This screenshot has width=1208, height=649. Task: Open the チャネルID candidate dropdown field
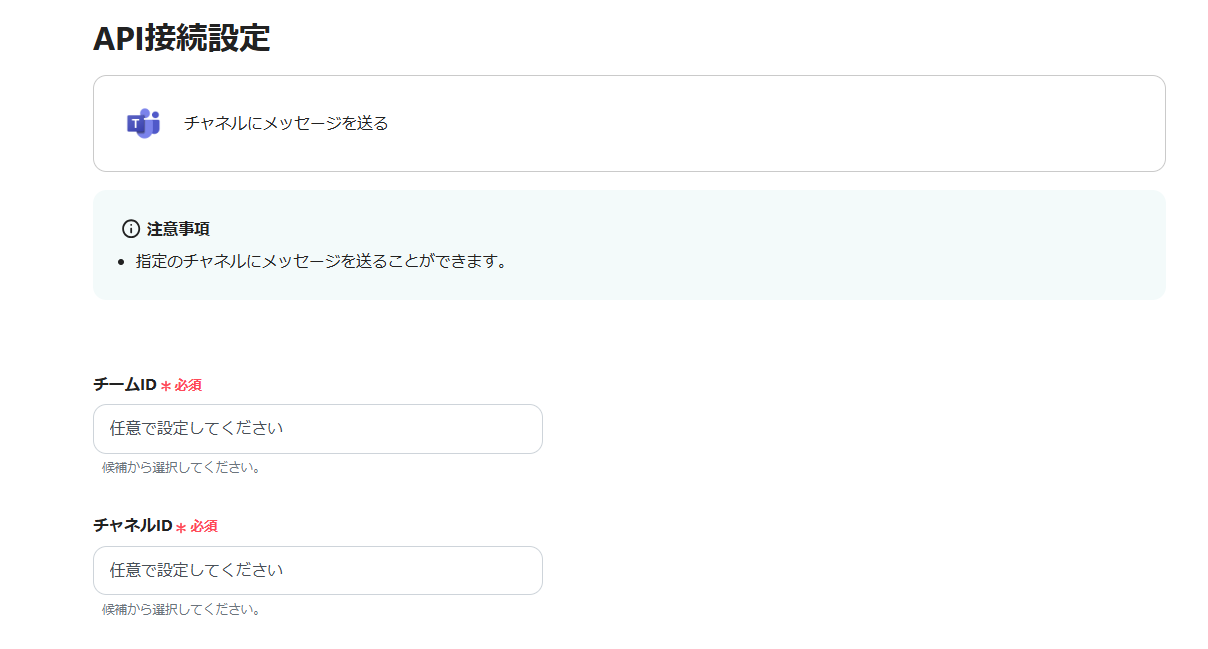317,570
